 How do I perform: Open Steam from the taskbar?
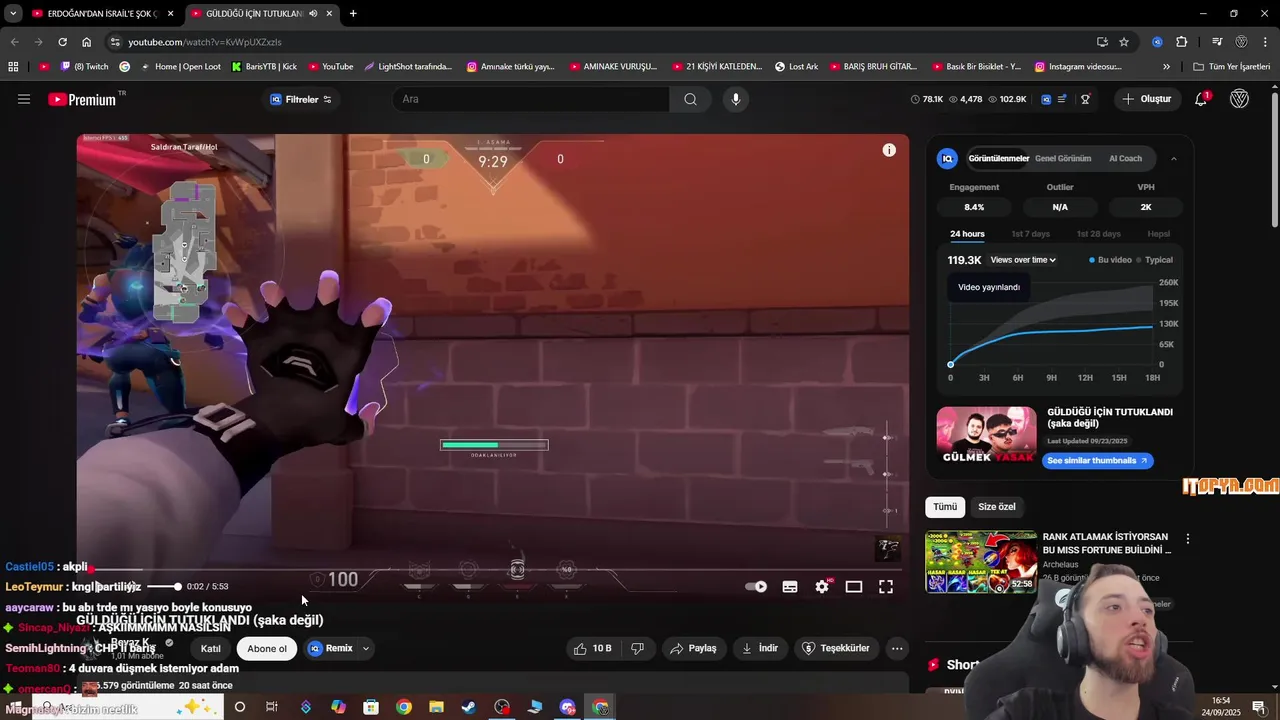[x=468, y=707]
